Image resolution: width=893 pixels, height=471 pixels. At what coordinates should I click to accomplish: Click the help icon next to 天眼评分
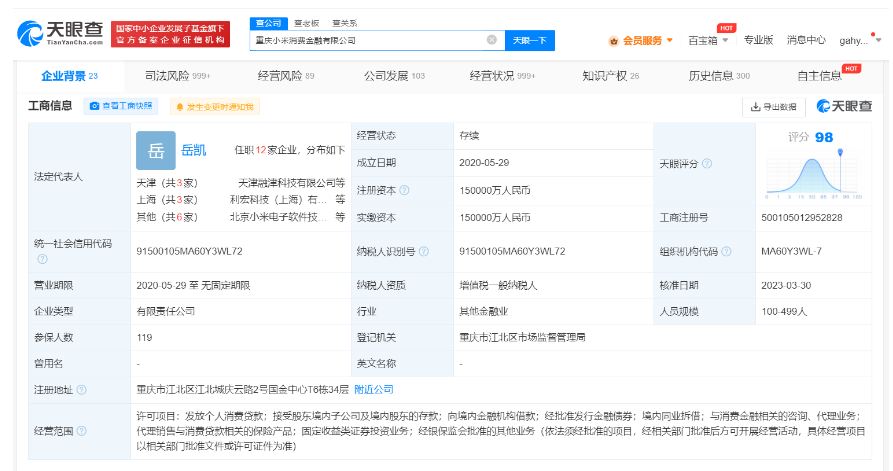(x=707, y=164)
